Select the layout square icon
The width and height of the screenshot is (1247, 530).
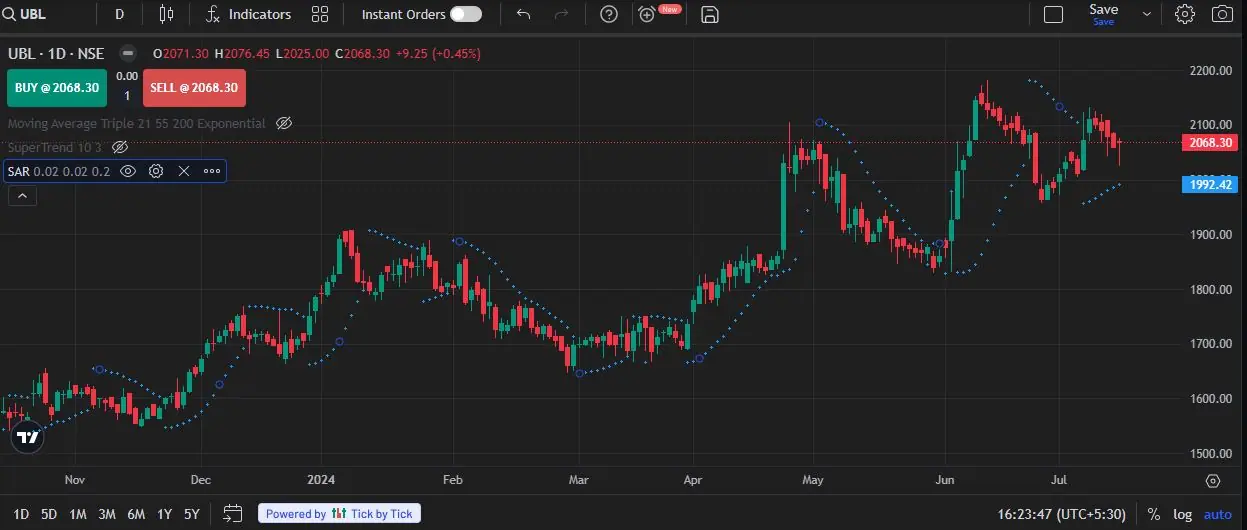coord(1053,14)
